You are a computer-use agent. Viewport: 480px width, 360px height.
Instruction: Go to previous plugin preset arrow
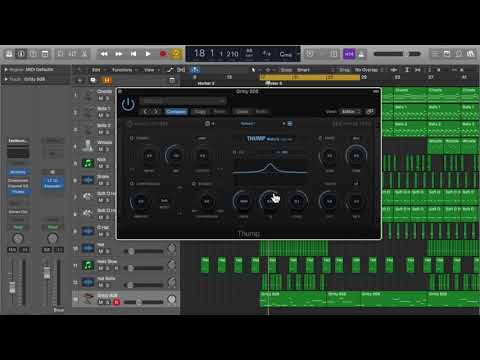[145, 111]
